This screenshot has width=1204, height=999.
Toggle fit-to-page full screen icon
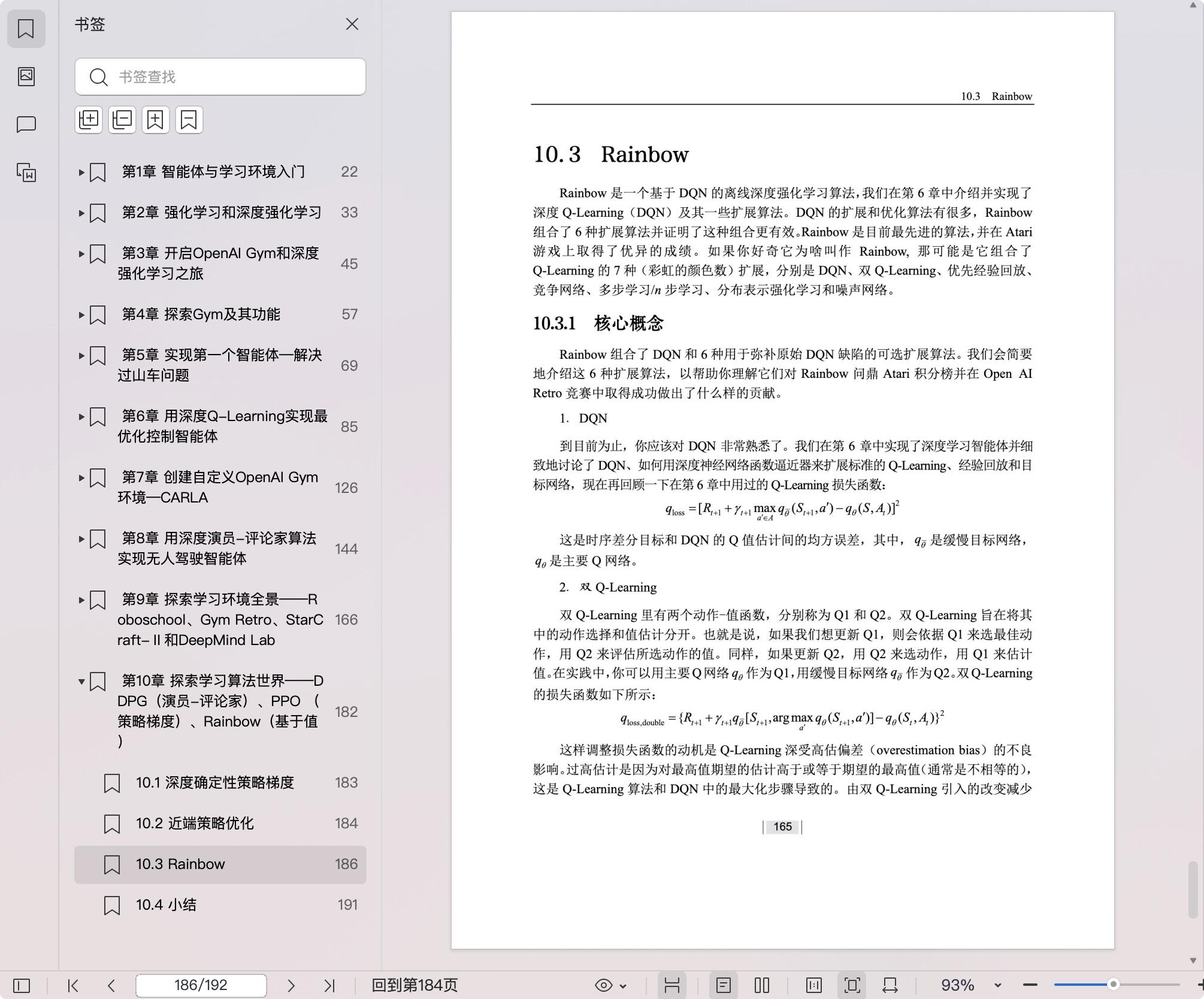pos(852,985)
